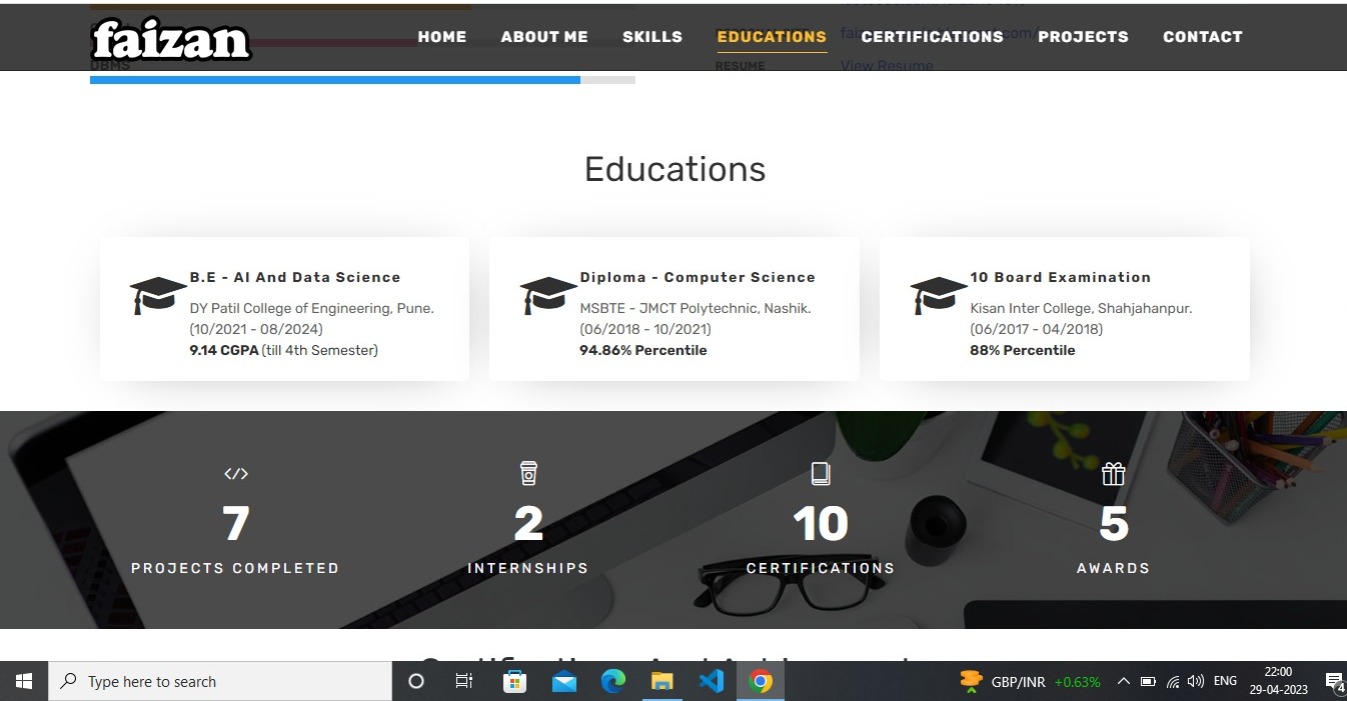Click the jar icon above Internships
Screen dimensions: 1347x701
(528, 473)
